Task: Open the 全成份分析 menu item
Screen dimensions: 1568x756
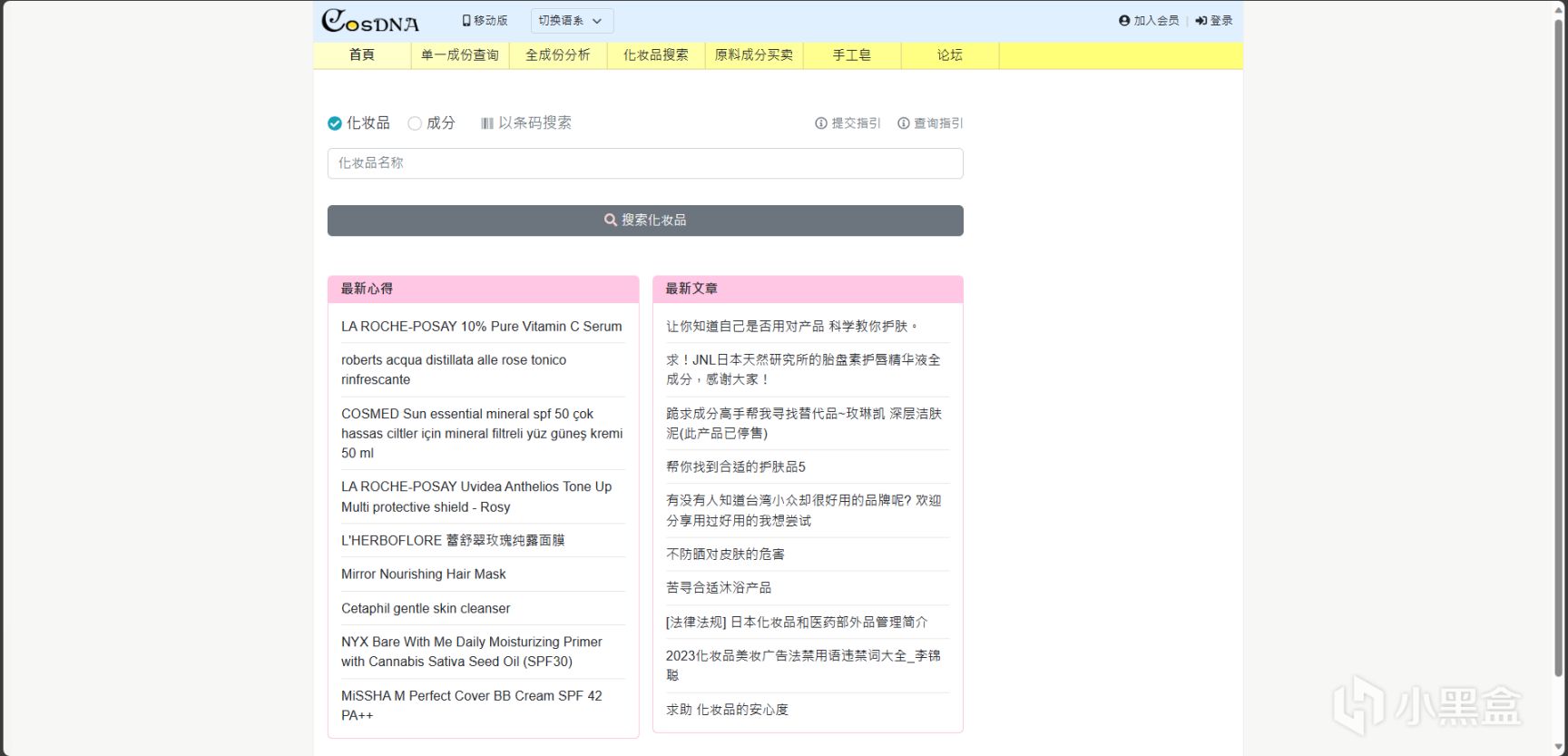Action: pos(558,55)
